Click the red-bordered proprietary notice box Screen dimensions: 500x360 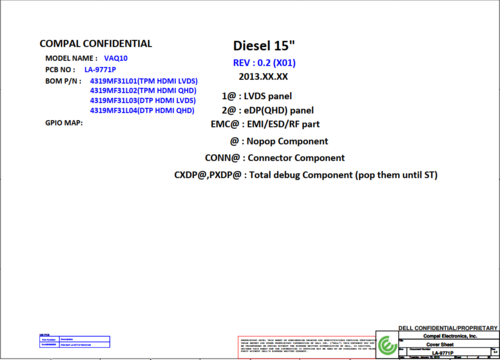(x=307, y=347)
